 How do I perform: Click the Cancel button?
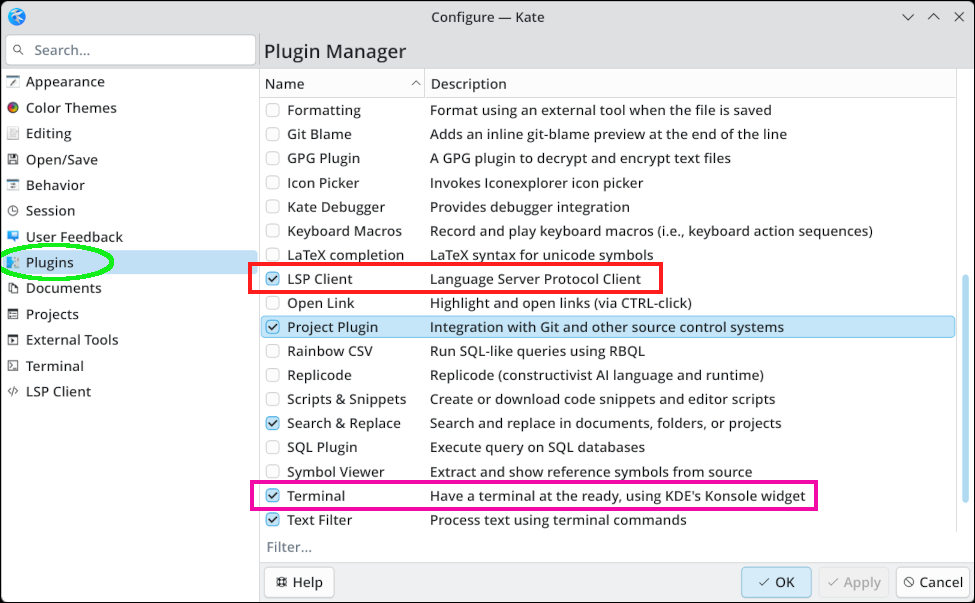[933, 582]
